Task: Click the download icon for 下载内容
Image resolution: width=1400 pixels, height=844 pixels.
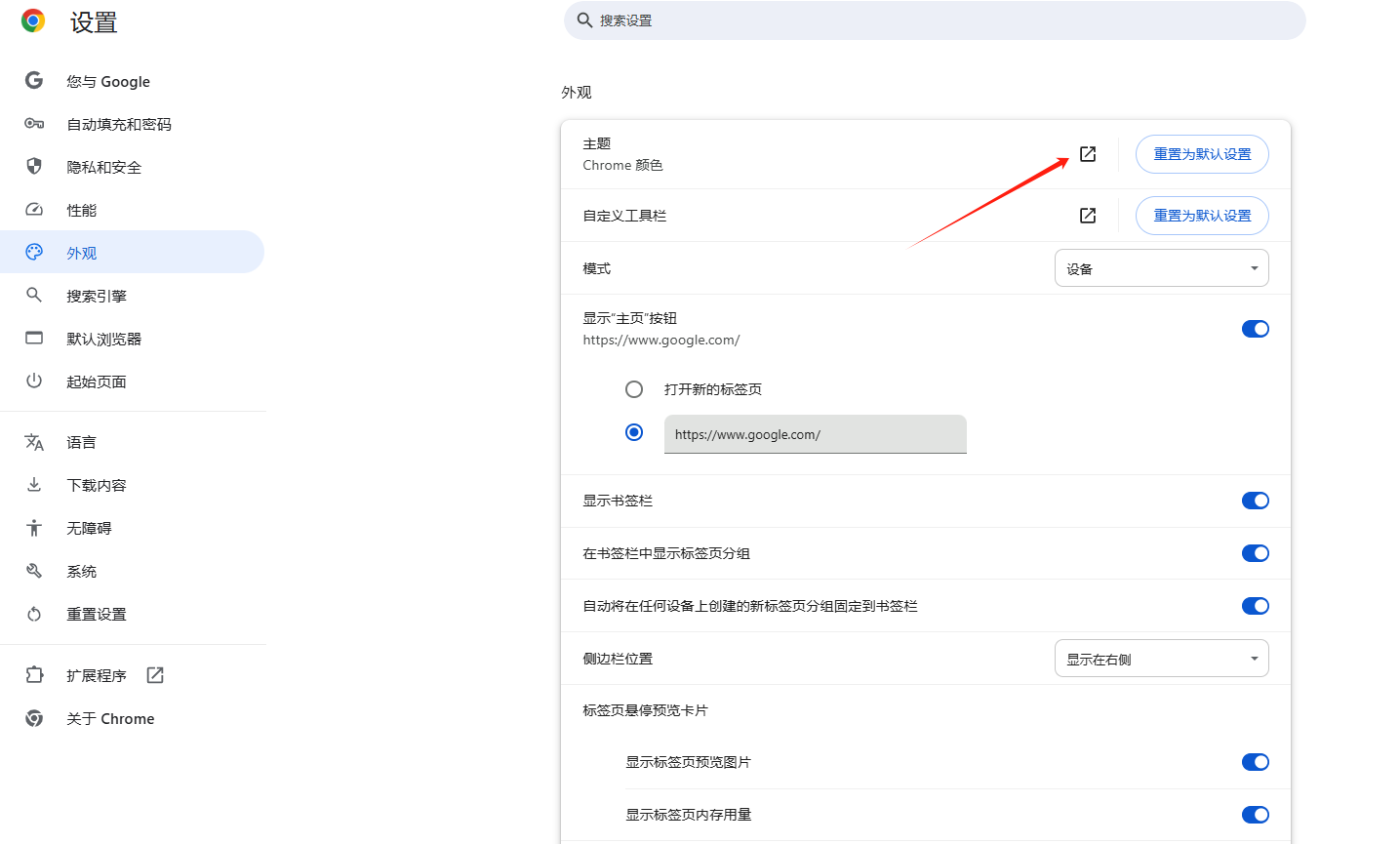Action: (x=34, y=485)
